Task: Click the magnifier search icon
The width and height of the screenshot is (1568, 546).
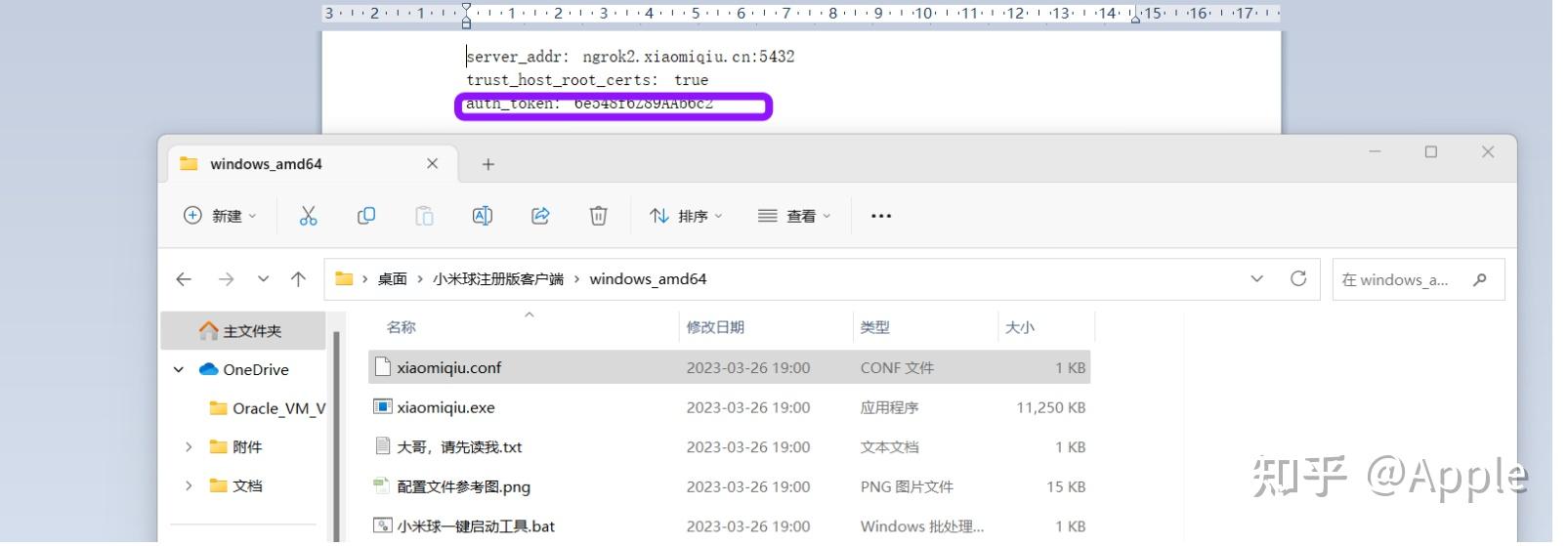Action: (1480, 279)
